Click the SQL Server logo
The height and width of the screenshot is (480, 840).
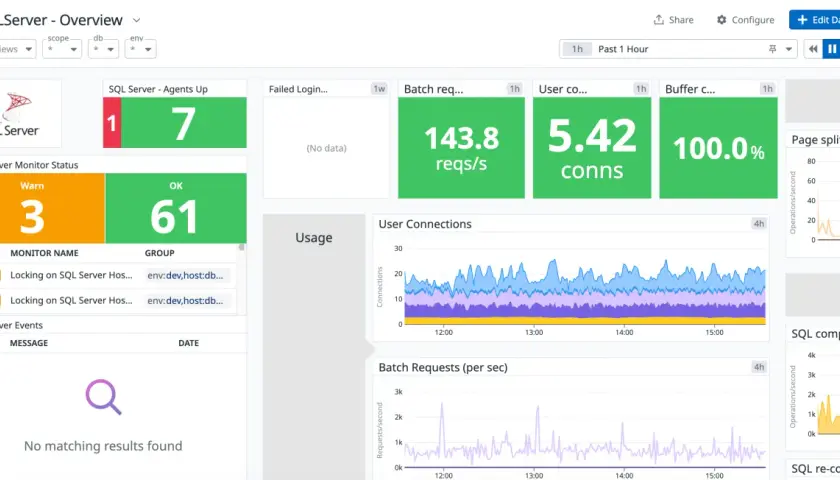[20, 114]
